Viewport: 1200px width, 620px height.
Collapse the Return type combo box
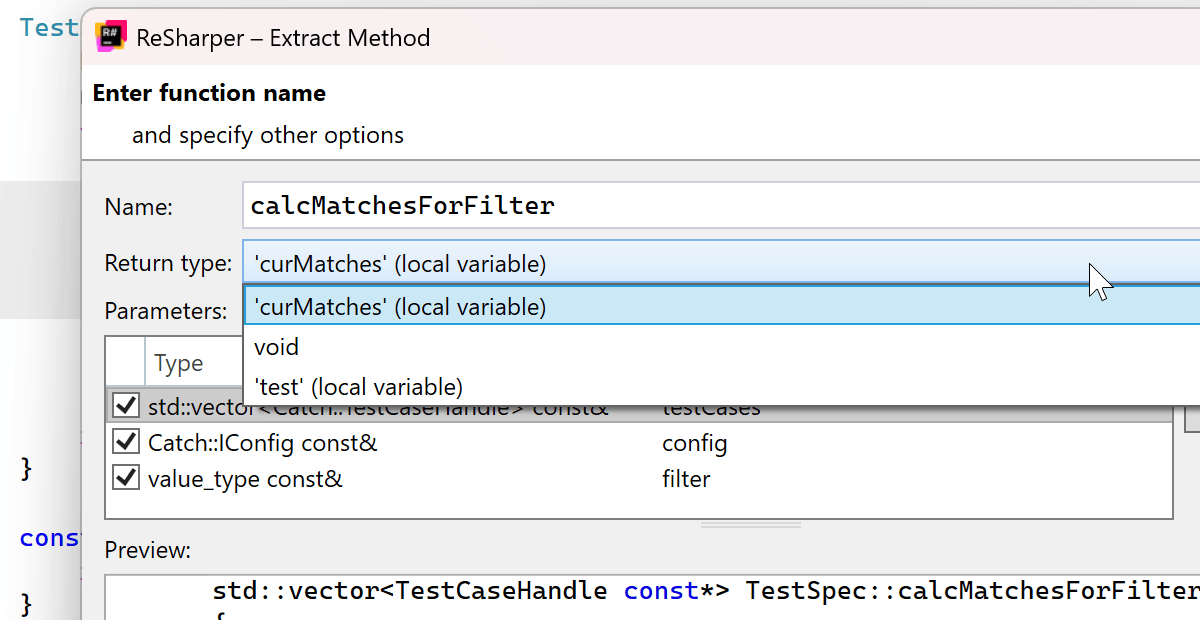pos(720,264)
